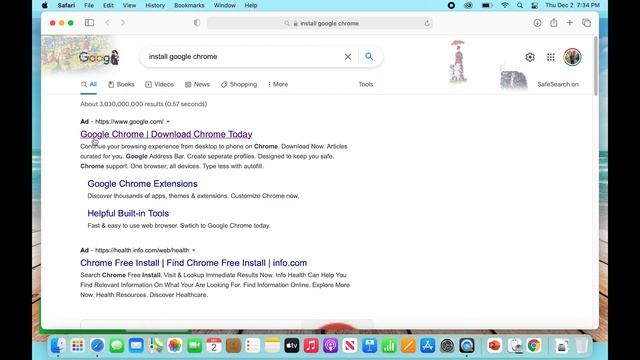Open Messages from the dock

pyautogui.click(x=117, y=346)
